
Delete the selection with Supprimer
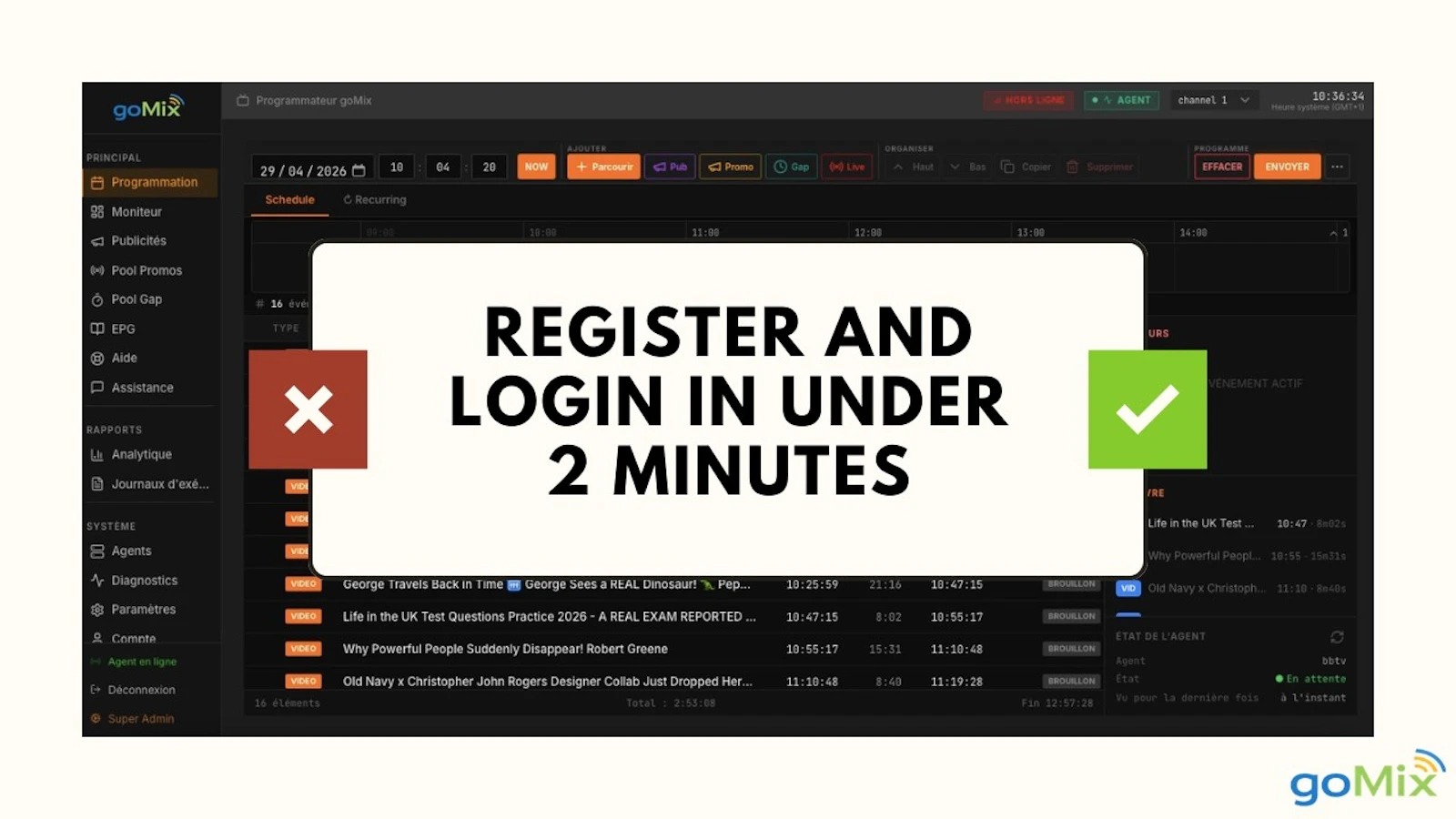coord(1099,167)
